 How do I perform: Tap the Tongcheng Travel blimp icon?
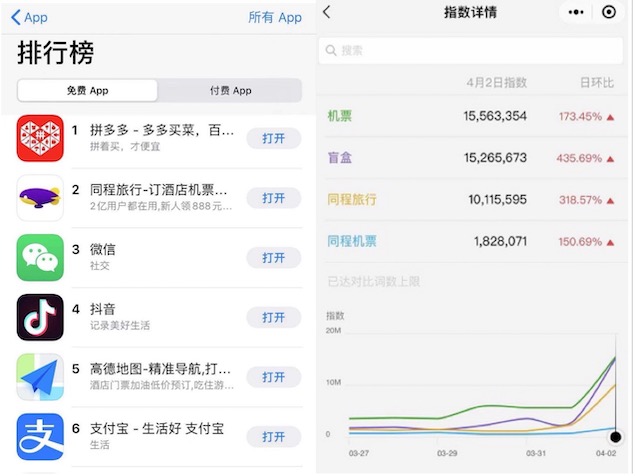pos(40,198)
